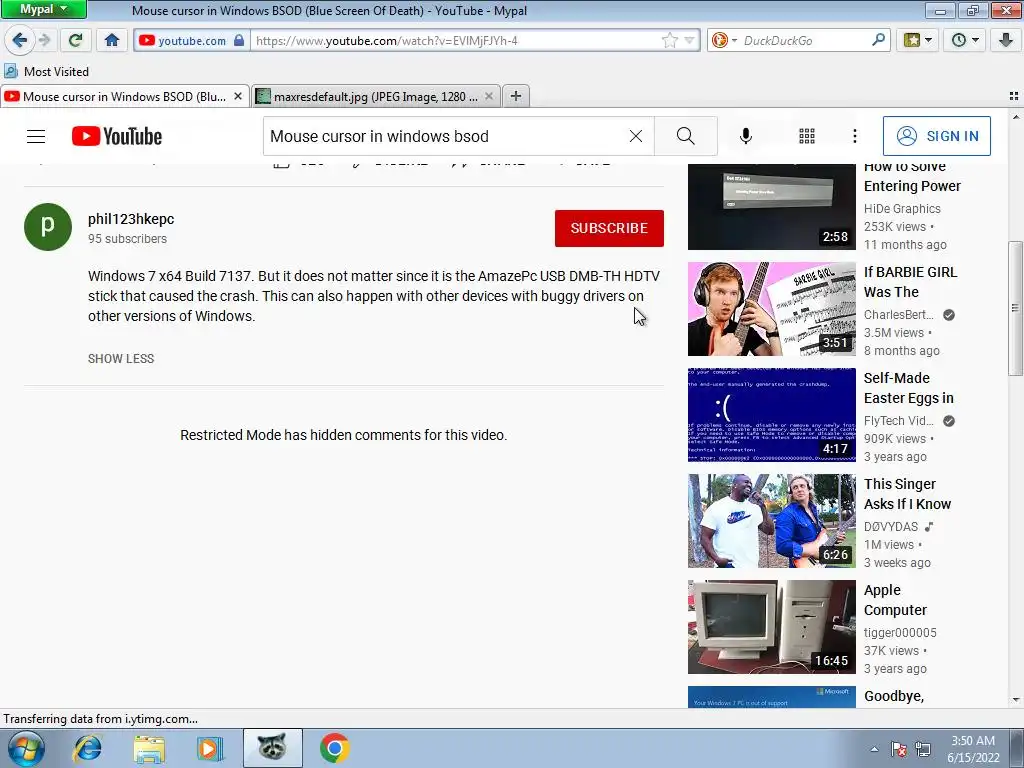
Task: Open the history clock toolbar button
Action: pos(965,40)
